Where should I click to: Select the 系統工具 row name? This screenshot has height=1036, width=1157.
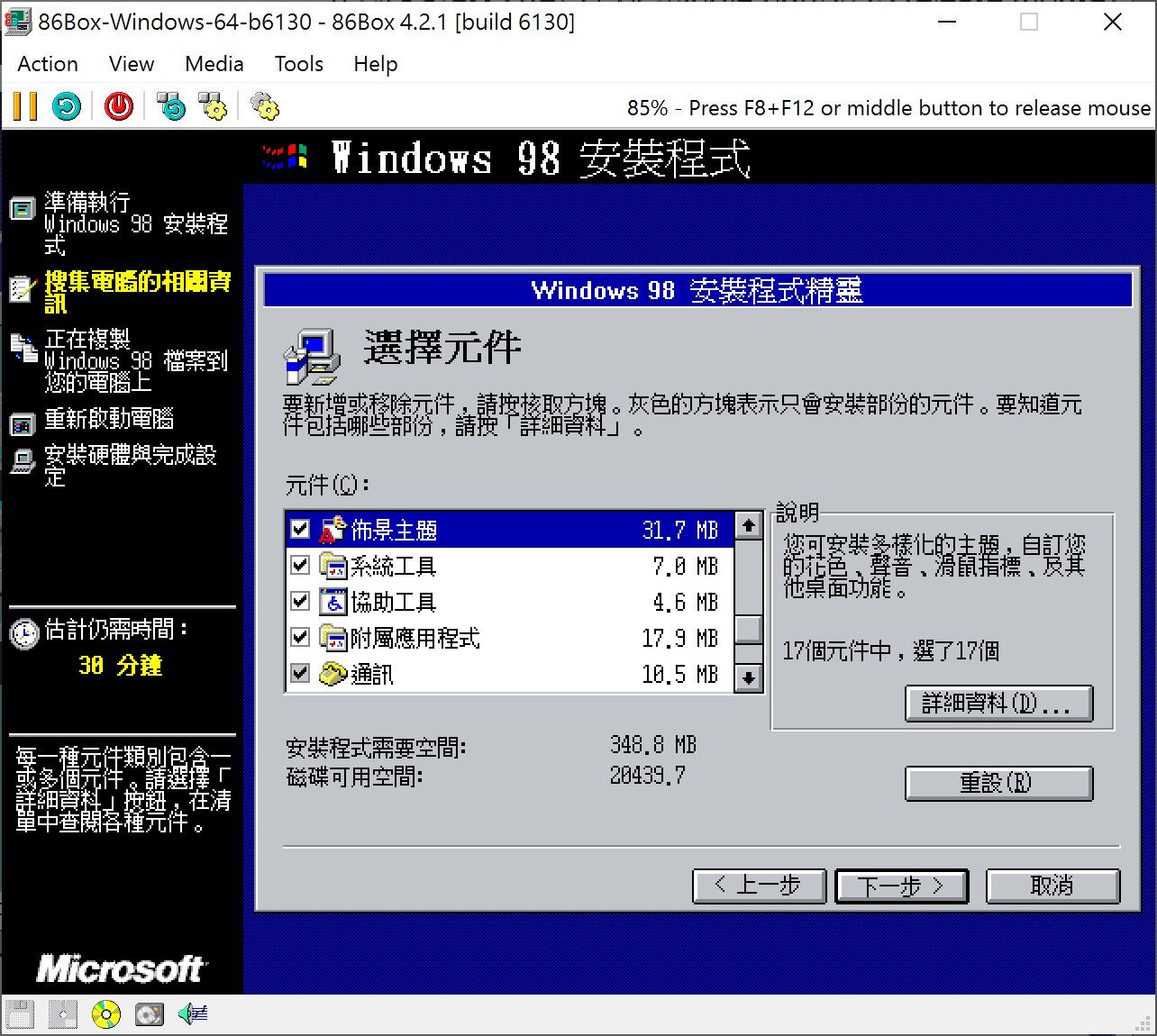pos(393,566)
